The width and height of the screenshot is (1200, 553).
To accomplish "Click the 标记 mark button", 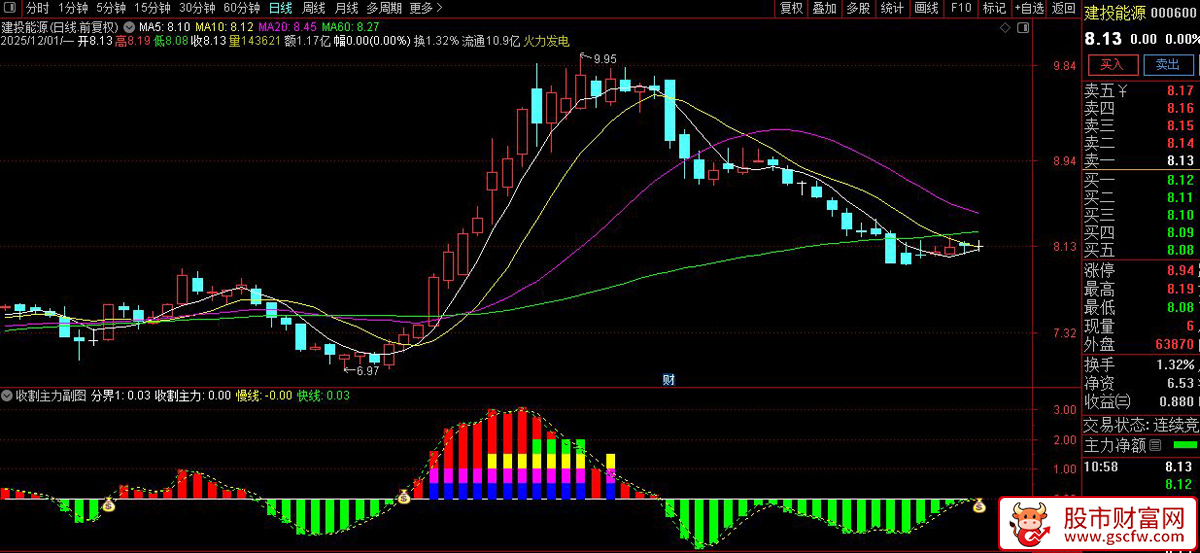I will pyautogui.click(x=994, y=8).
